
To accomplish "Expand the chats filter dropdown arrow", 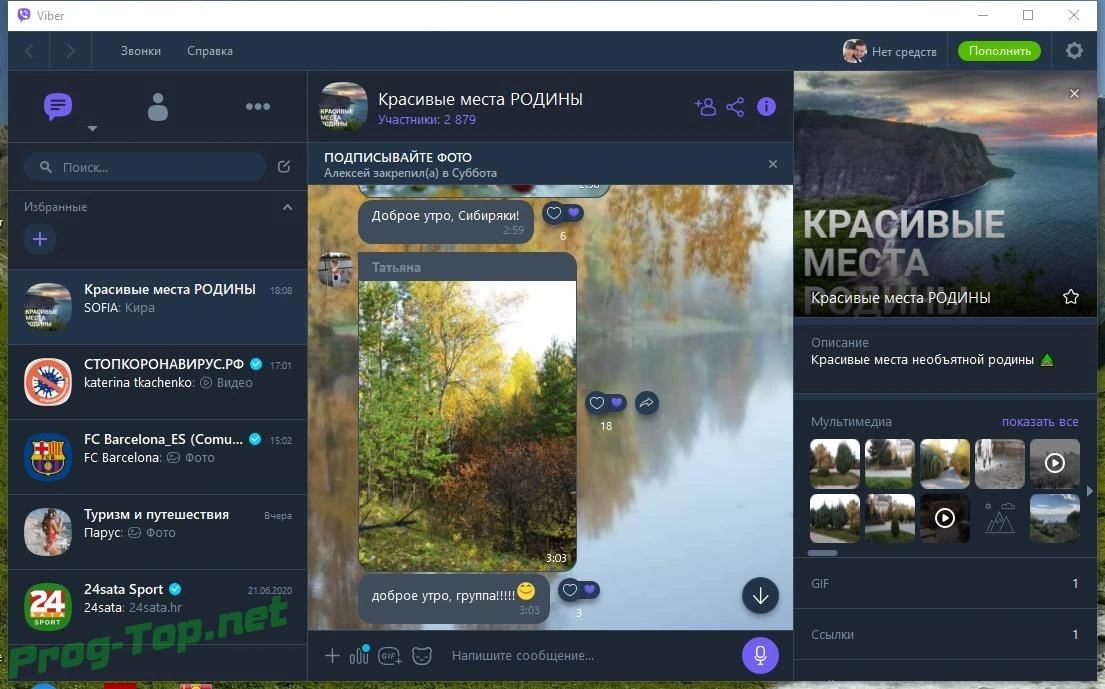I will coord(92,128).
